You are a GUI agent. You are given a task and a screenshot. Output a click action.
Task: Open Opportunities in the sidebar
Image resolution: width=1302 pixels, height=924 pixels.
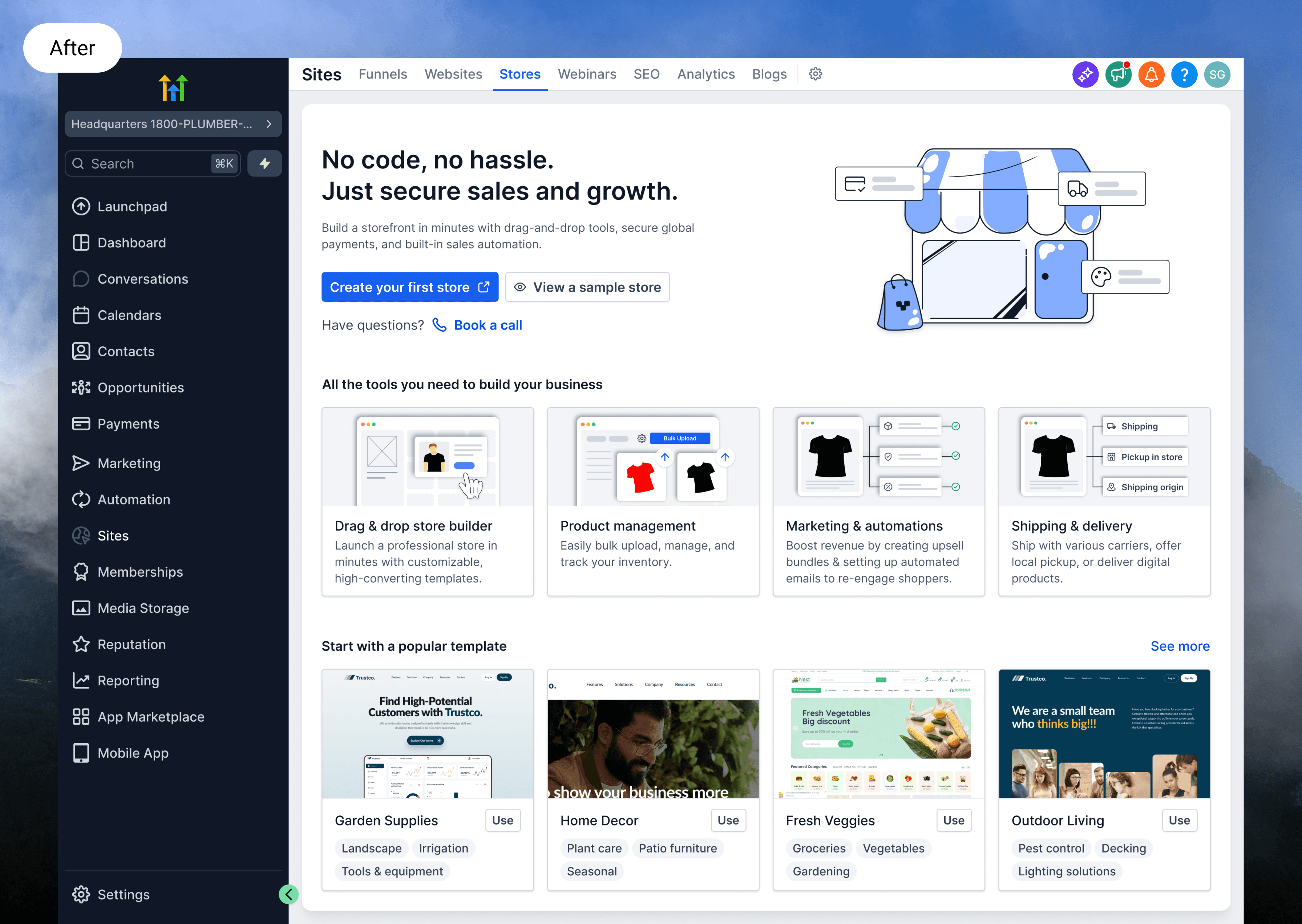[x=140, y=388]
